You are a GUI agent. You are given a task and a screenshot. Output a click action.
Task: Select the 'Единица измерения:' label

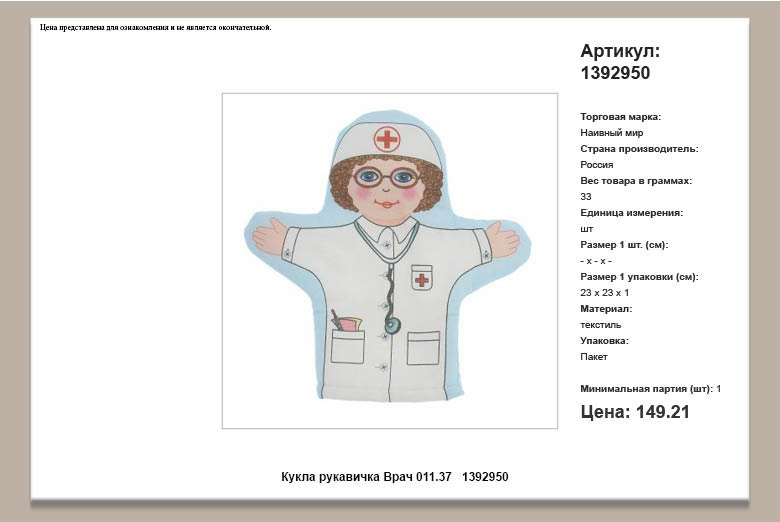pos(631,213)
